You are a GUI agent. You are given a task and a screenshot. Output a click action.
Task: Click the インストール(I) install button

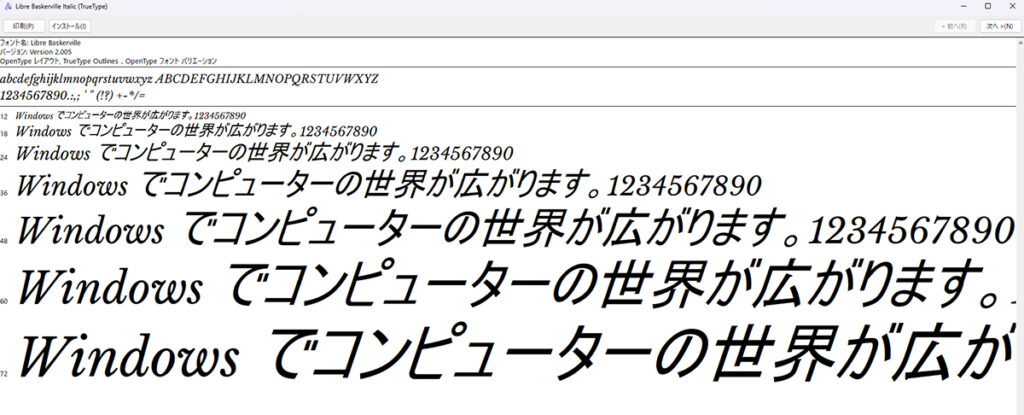[69, 26]
